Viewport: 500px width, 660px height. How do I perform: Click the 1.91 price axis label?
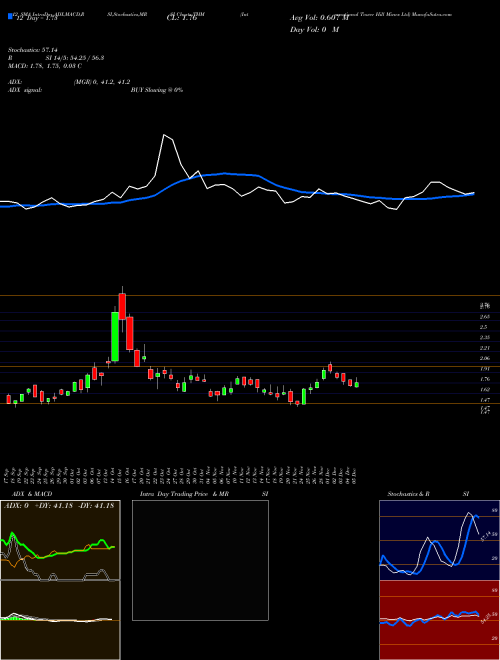click(484, 369)
